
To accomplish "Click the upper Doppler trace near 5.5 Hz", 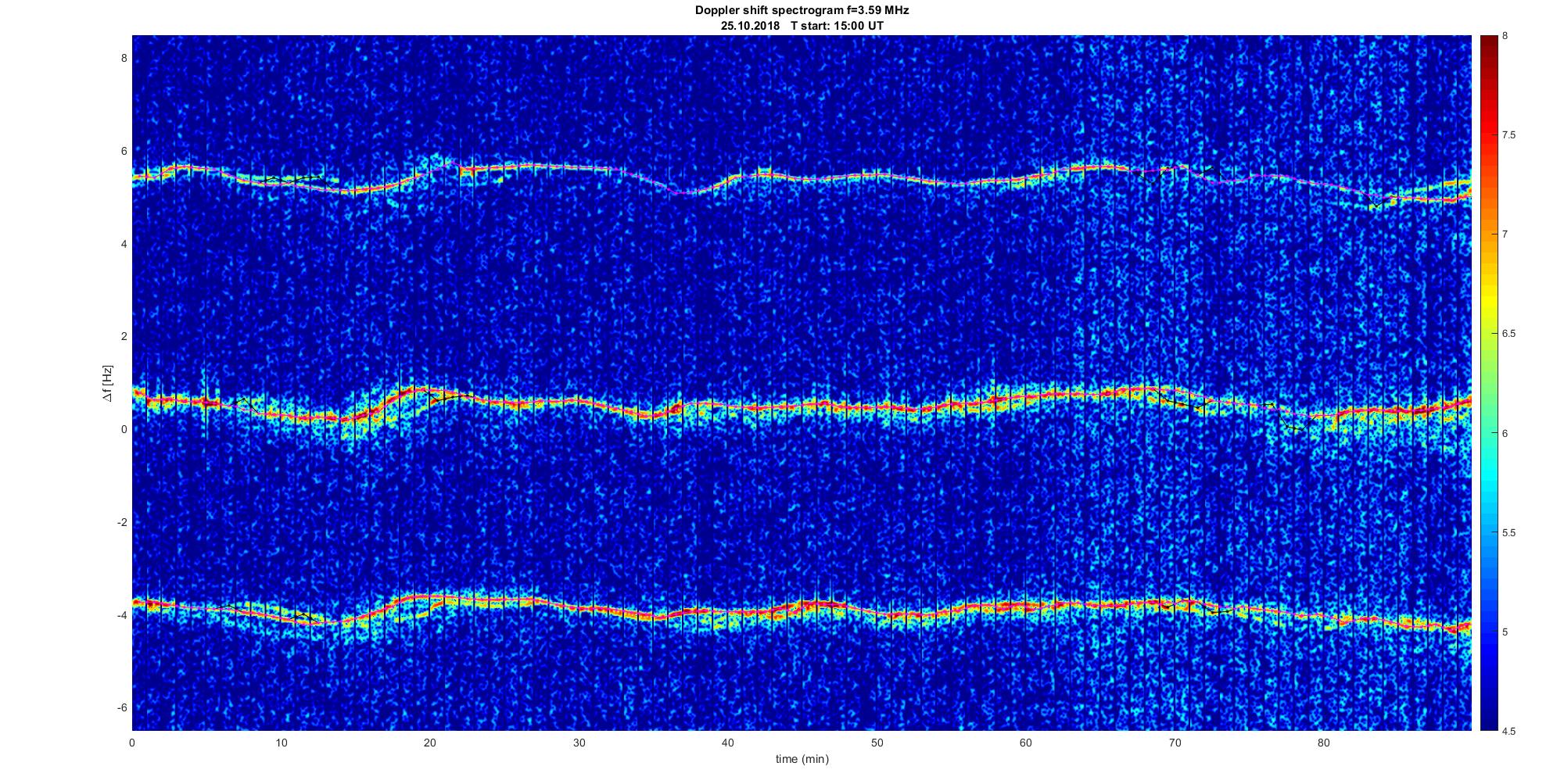I will (802, 177).
